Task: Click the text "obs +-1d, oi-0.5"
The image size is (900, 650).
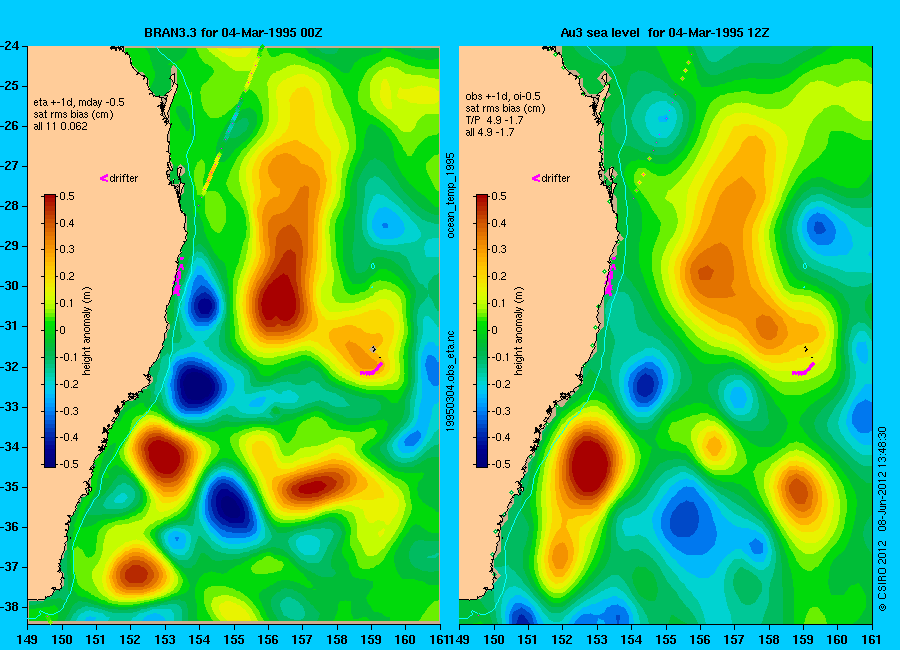Action: (x=503, y=96)
